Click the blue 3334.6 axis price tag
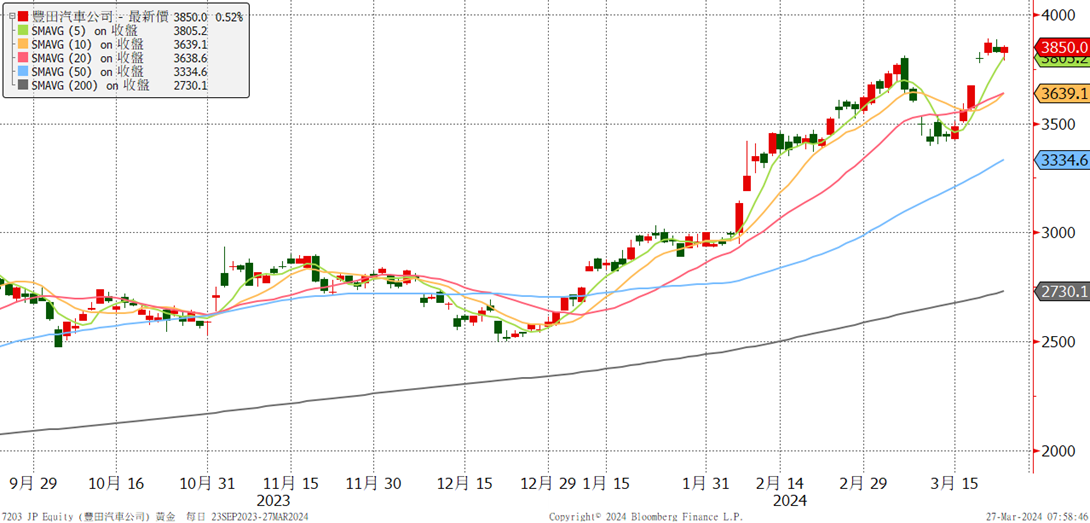This screenshot has height=523, width=1090. (1063, 160)
